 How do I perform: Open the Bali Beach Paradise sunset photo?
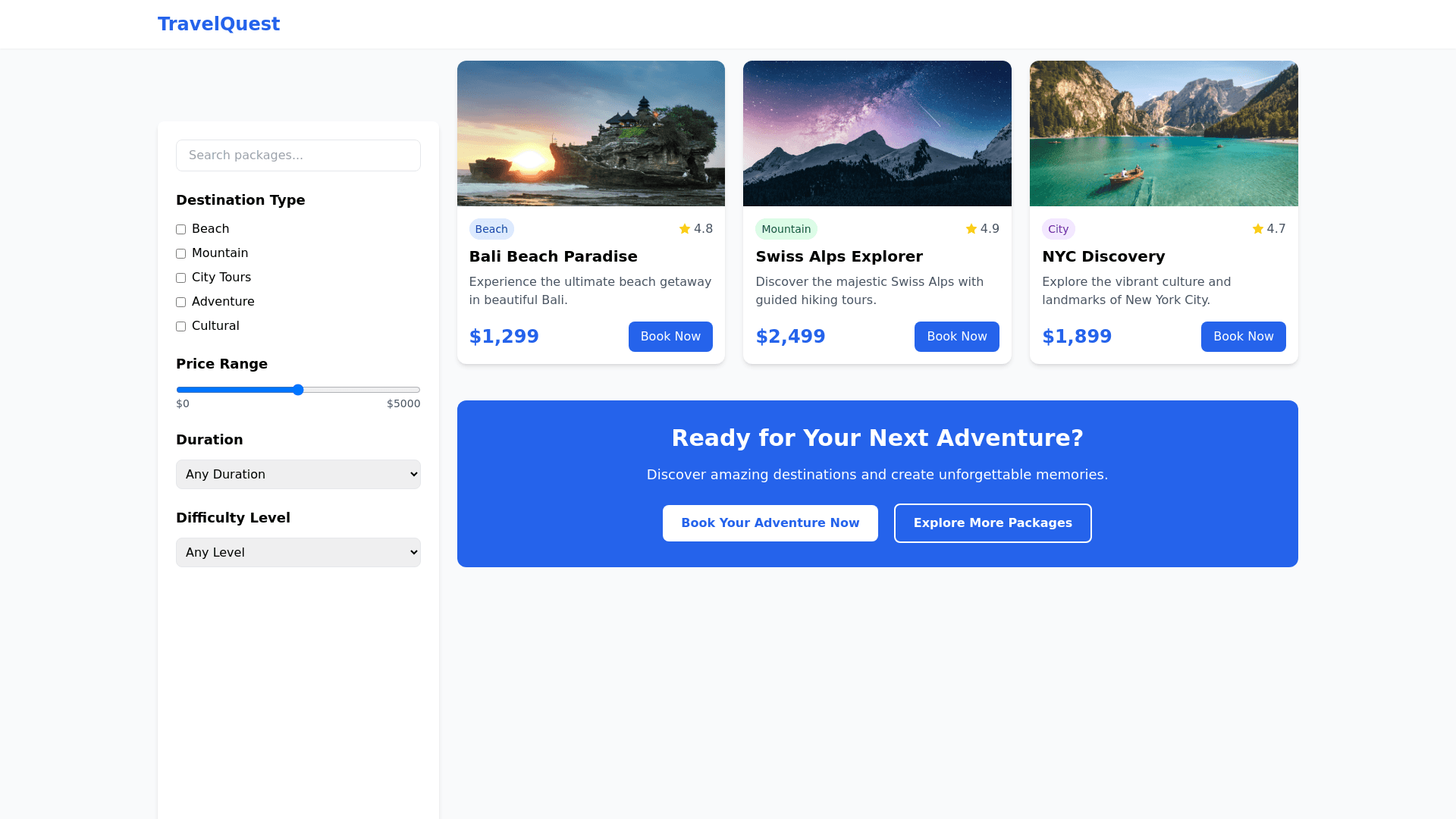click(x=591, y=133)
